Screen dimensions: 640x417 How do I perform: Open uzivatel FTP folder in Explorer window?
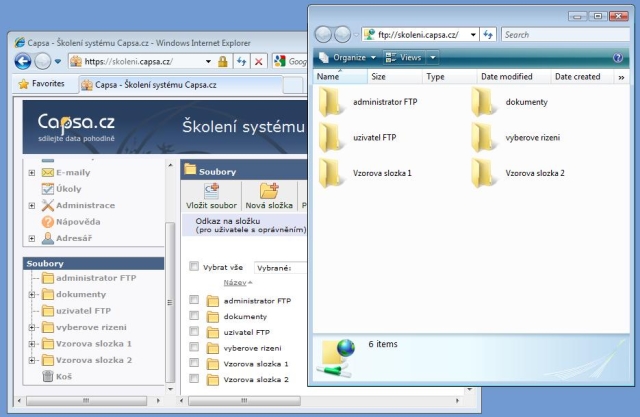tap(358, 138)
